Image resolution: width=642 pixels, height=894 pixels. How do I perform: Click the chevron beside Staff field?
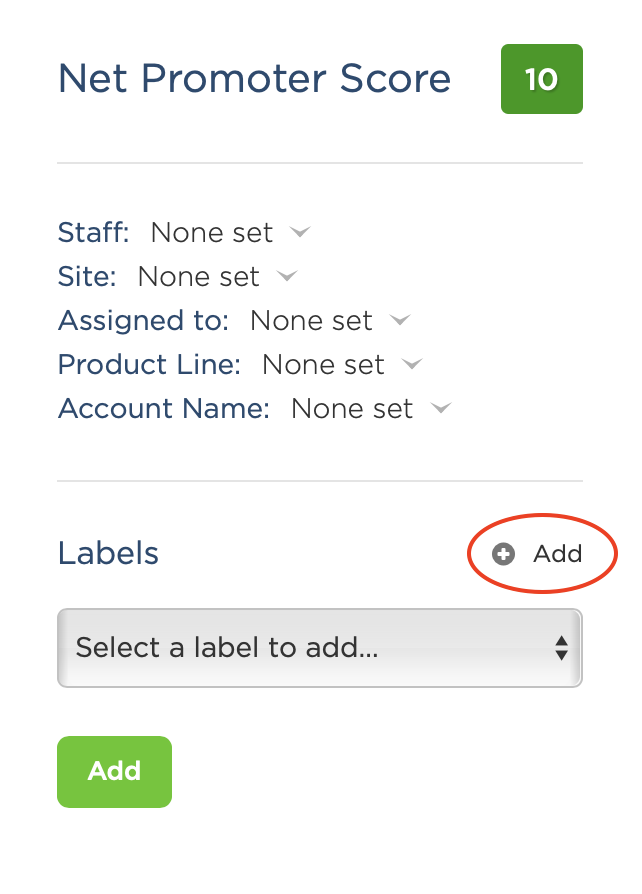click(x=299, y=233)
